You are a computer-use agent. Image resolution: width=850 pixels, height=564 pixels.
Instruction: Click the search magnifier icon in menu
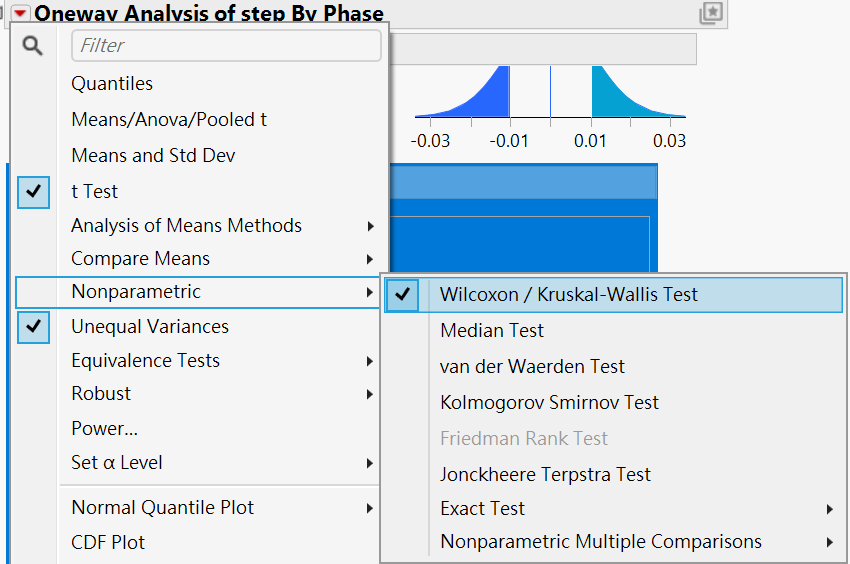click(x=33, y=46)
